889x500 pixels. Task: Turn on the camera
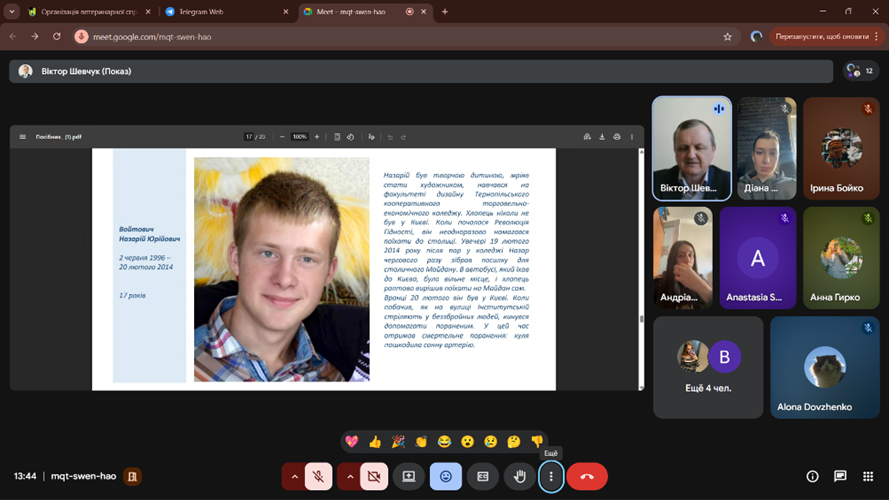point(374,477)
